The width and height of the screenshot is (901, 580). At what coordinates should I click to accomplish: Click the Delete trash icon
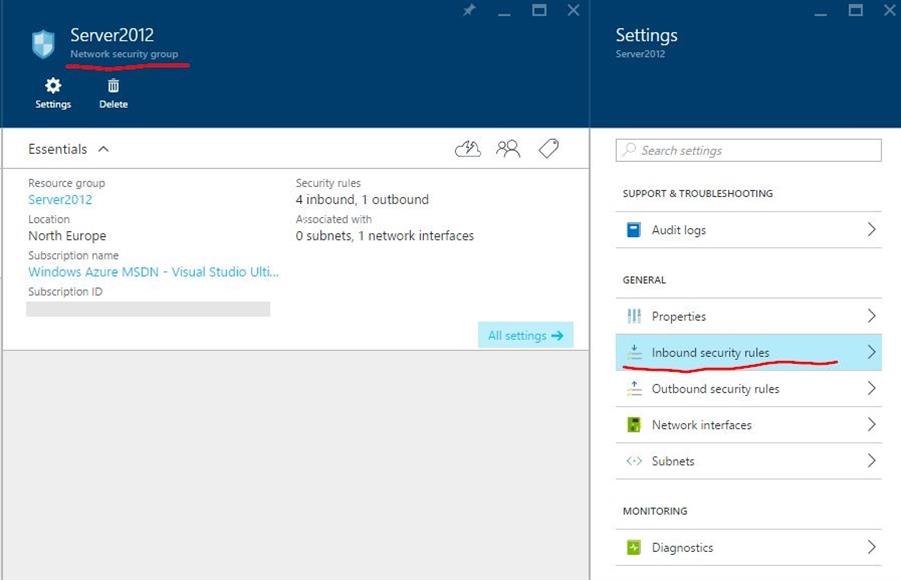pos(113,87)
